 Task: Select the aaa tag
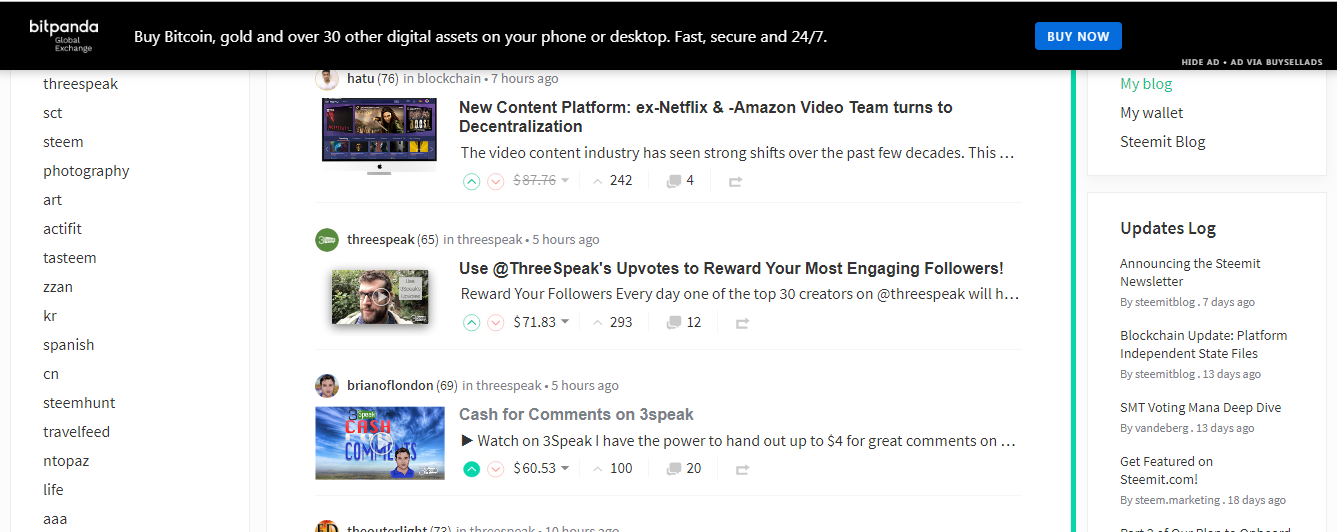[x=55, y=519]
